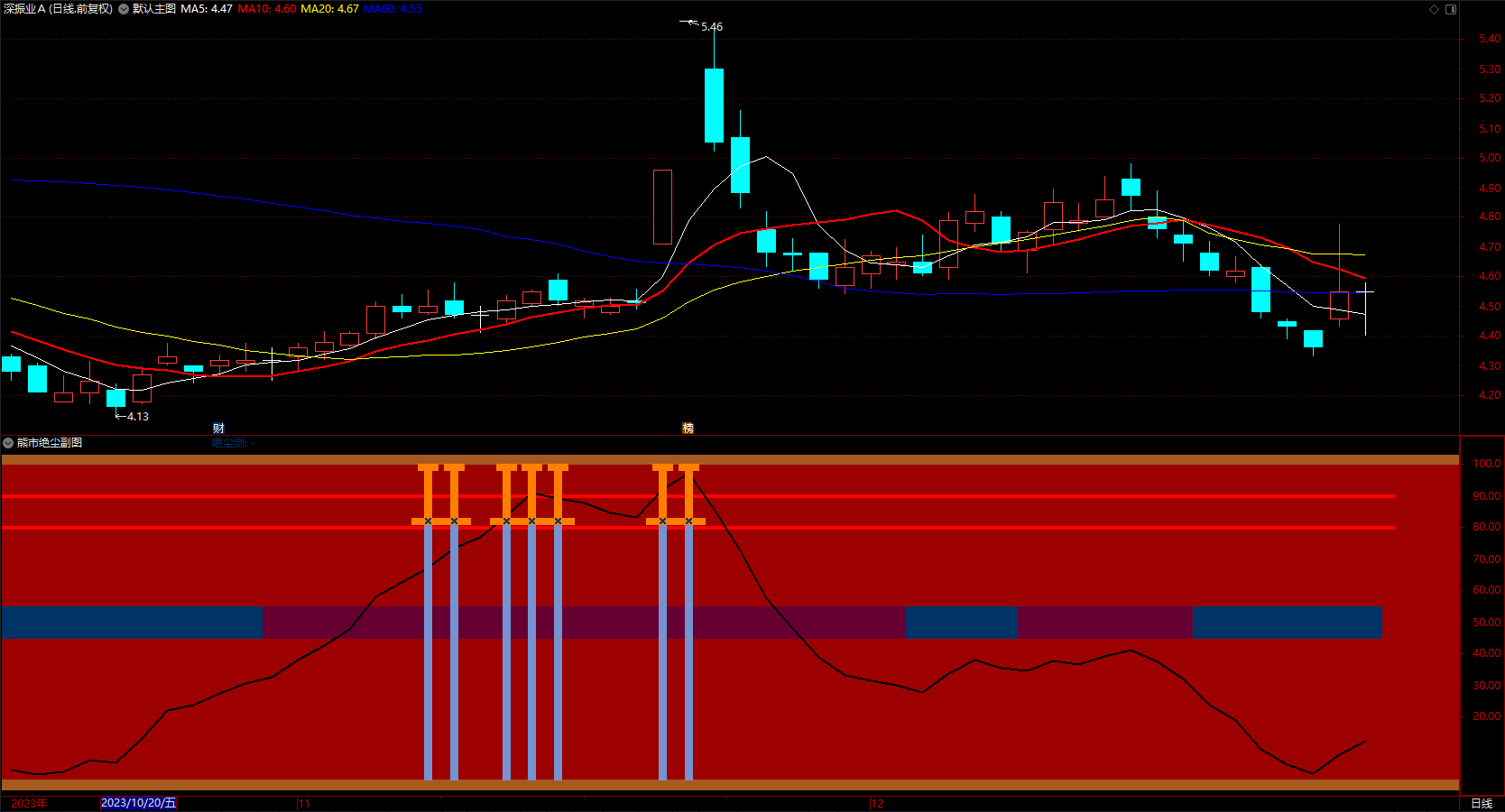Click the 财 financial event marker
Screen dimensions: 1505x812
pyautogui.click(x=218, y=429)
